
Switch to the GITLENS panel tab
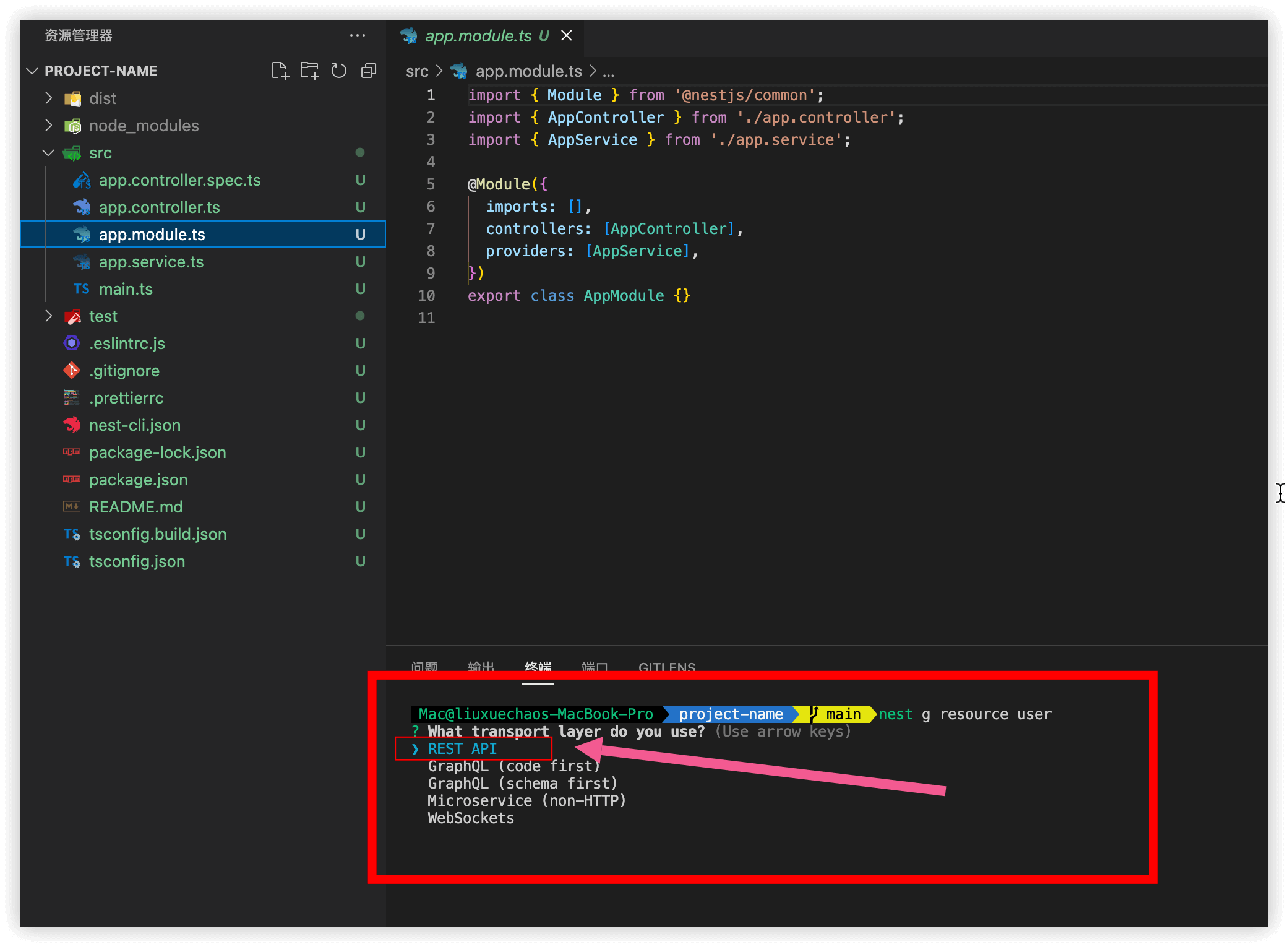667,667
